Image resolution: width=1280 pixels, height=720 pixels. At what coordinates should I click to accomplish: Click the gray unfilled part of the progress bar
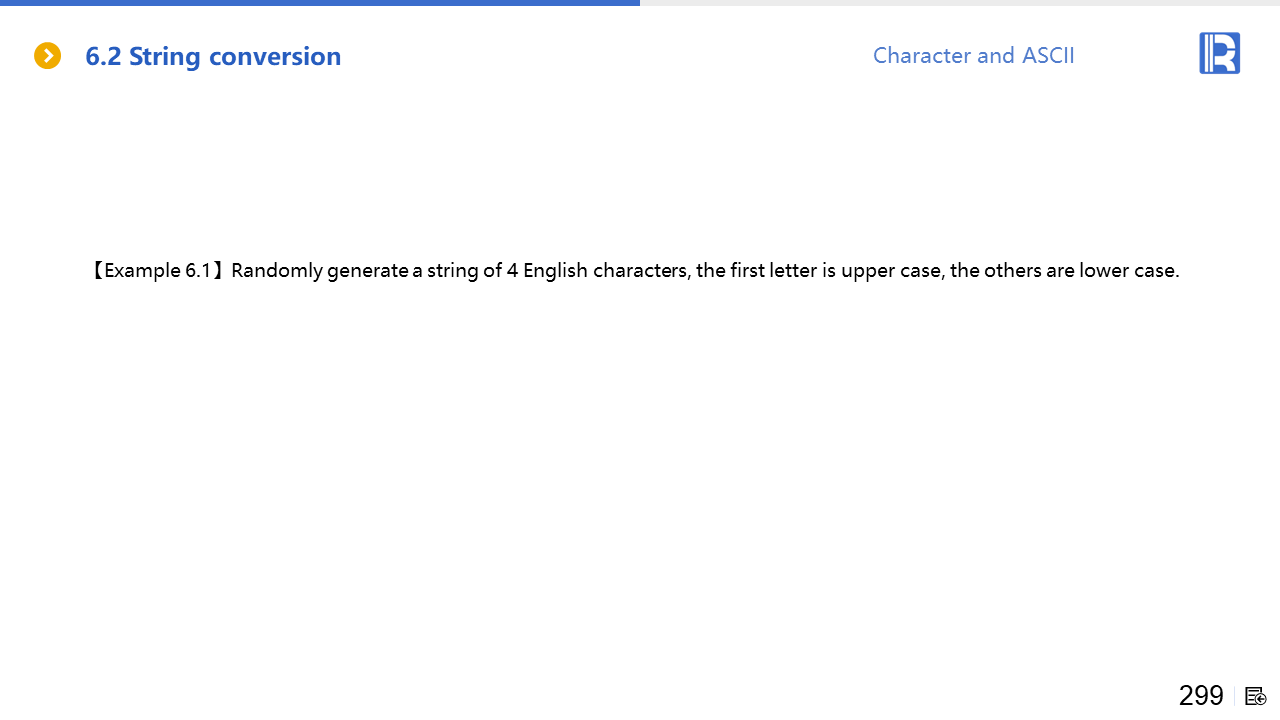point(960,3)
